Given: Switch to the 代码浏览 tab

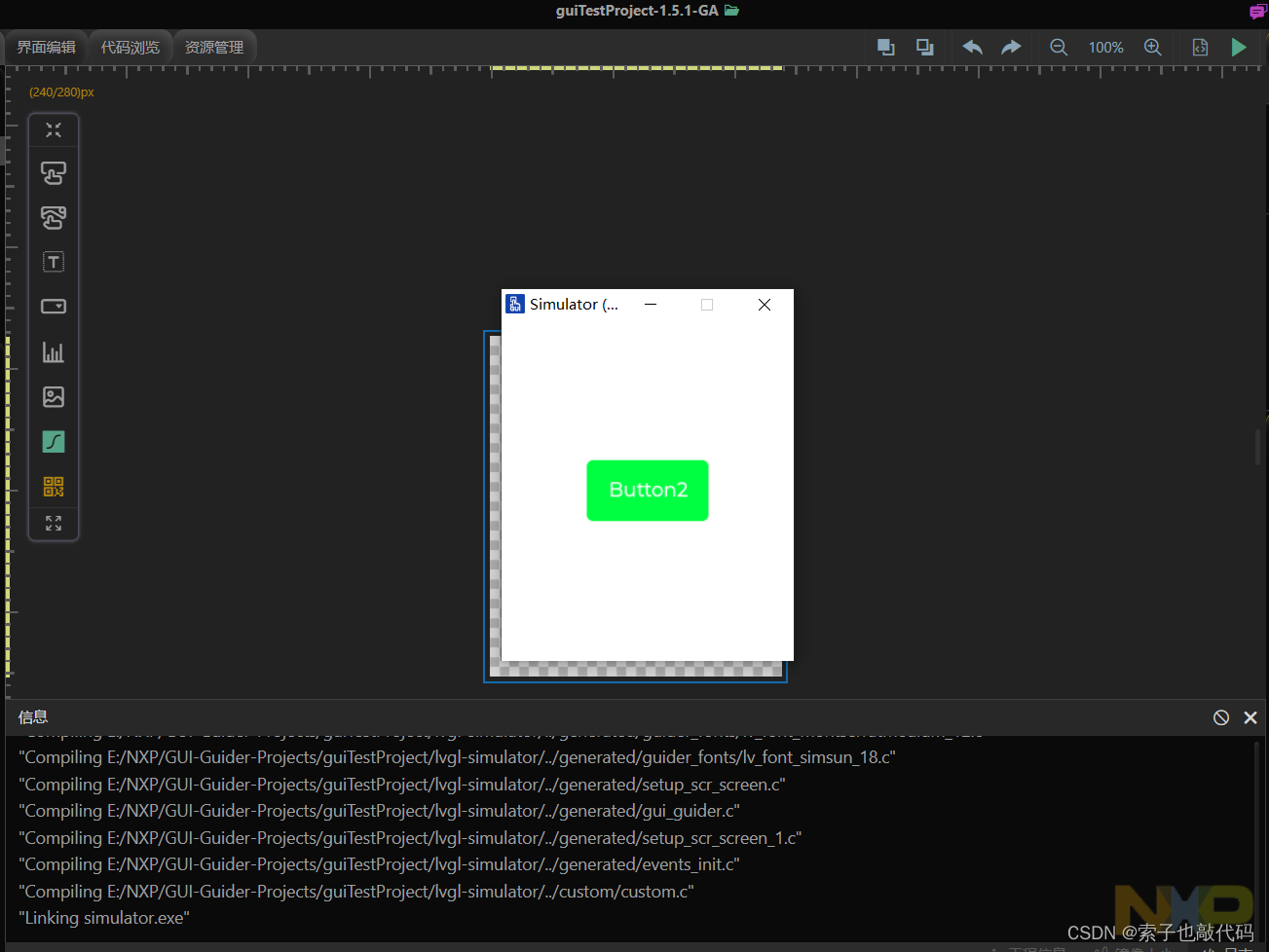Looking at the screenshot, I should click(131, 47).
